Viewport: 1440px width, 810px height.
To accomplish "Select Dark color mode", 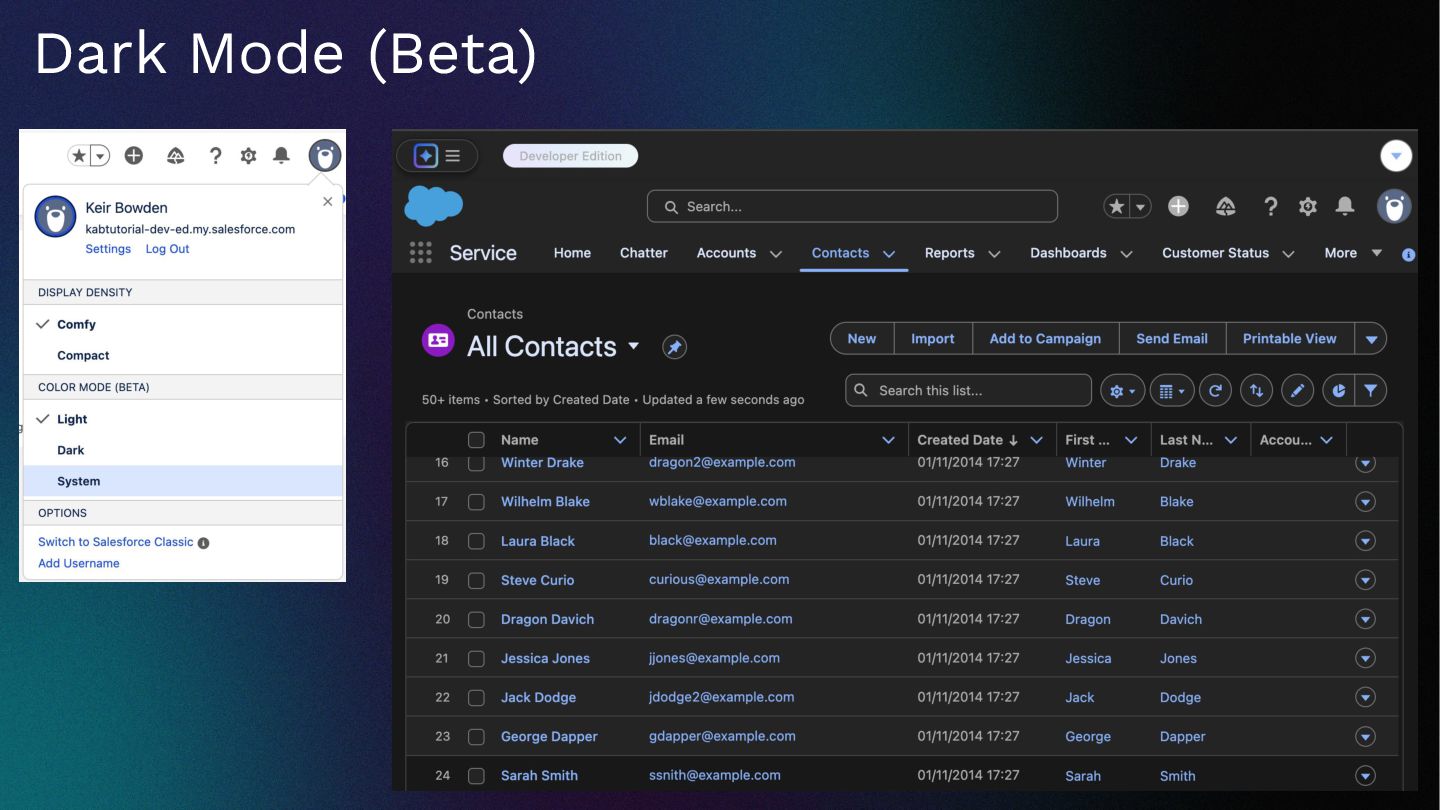I will (183, 450).
